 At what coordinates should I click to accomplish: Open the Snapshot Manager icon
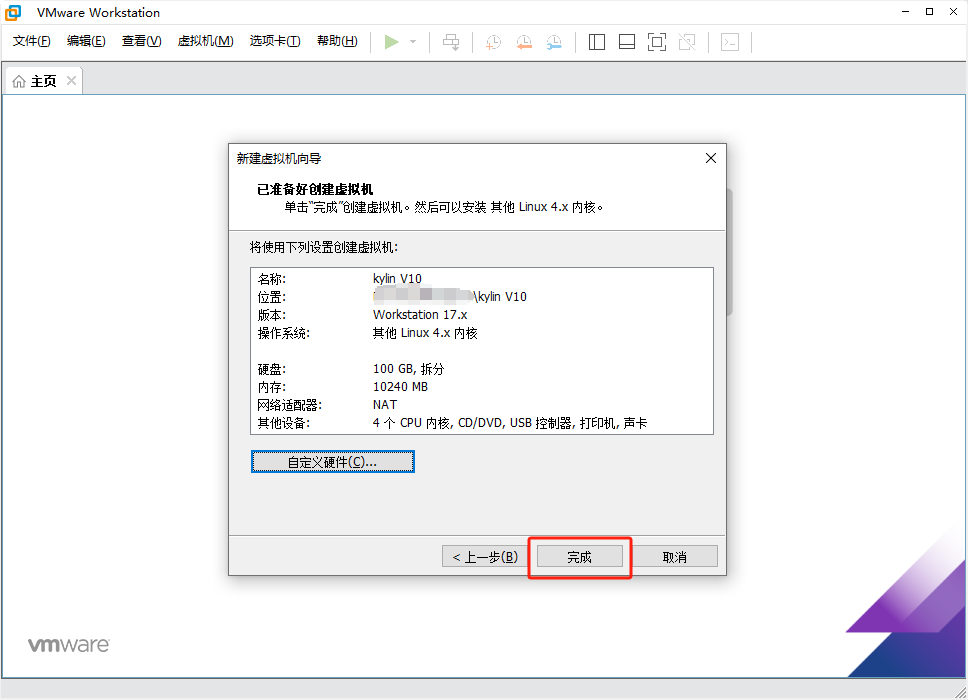point(554,42)
